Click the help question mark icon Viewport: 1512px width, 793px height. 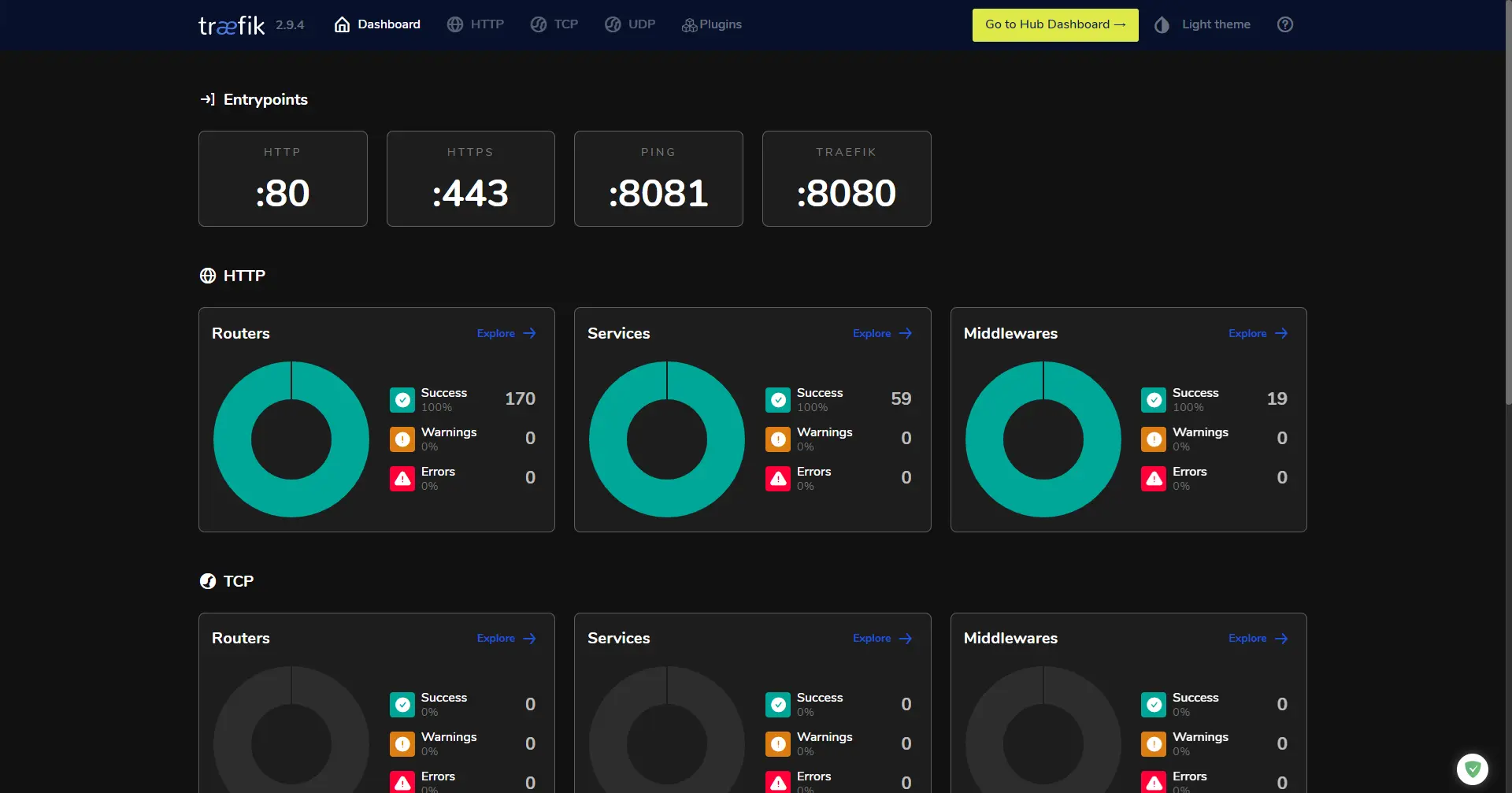click(1285, 24)
